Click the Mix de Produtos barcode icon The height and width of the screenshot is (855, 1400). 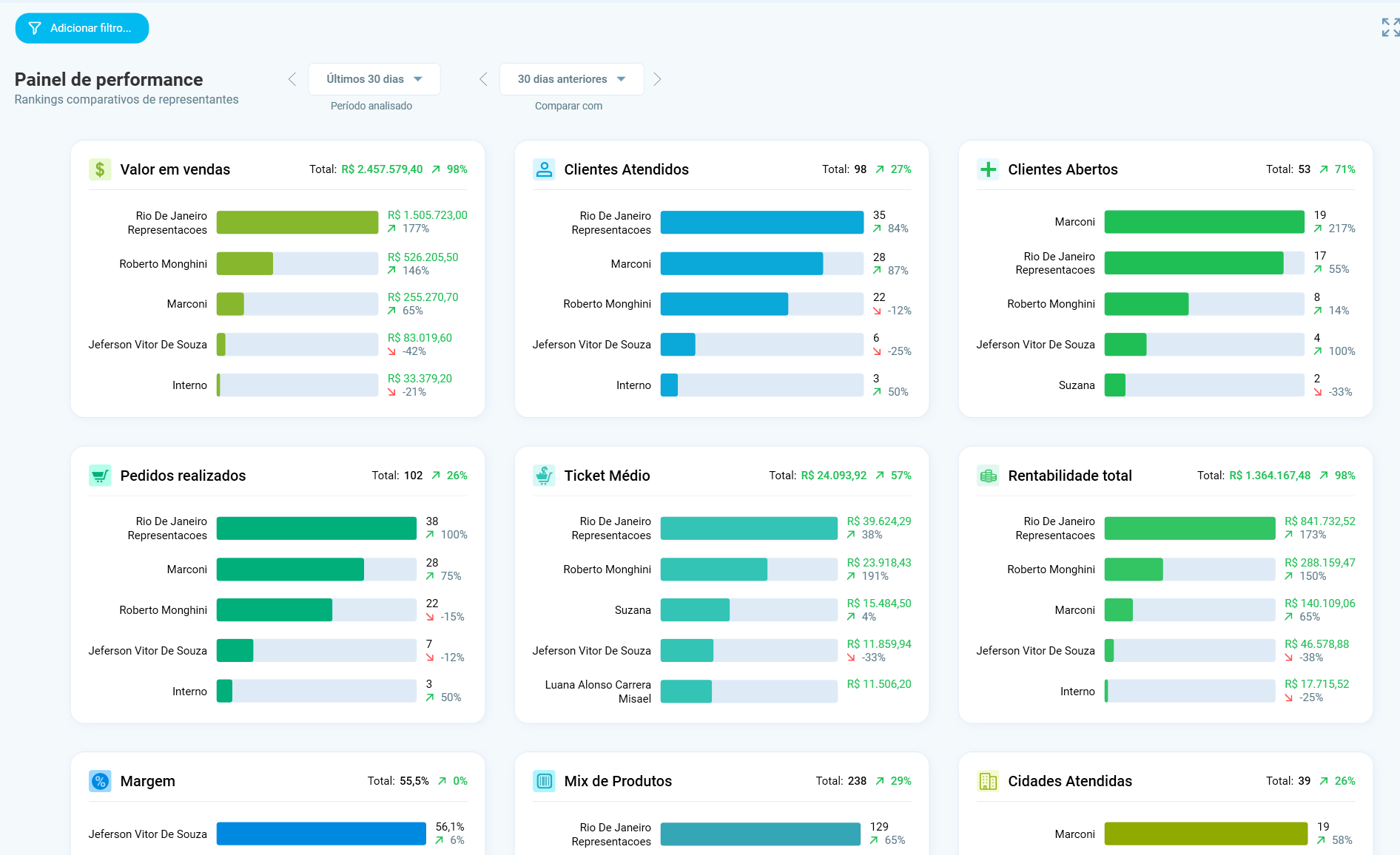pos(544,781)
